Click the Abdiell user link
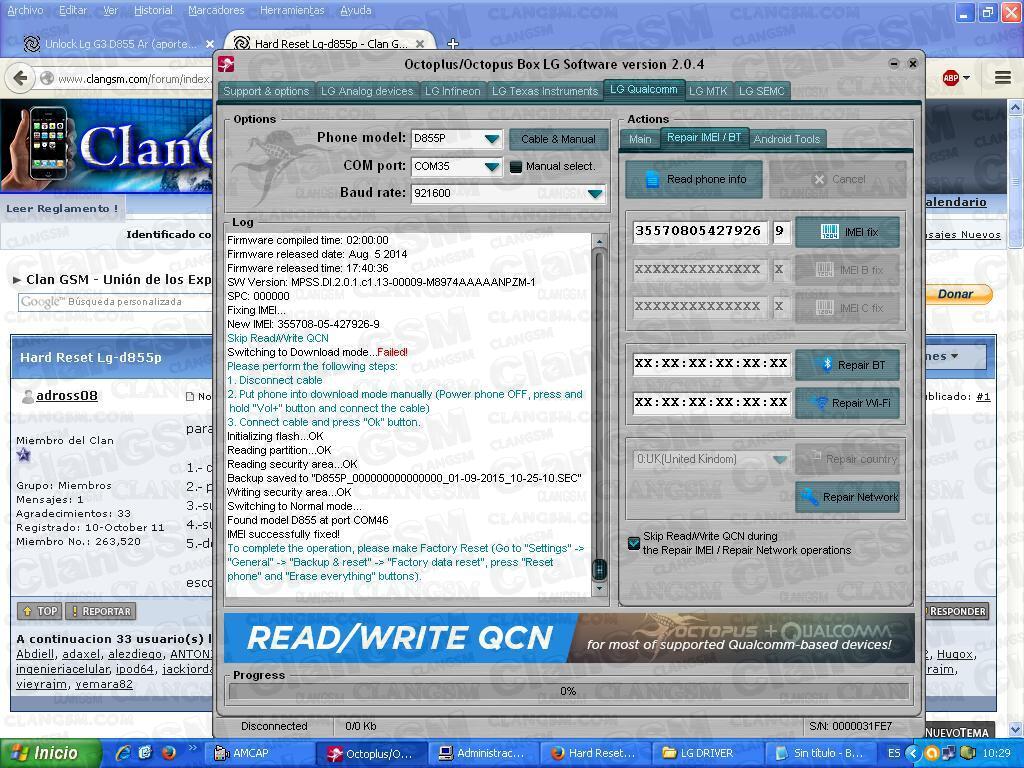 click(x=35, y=654)
